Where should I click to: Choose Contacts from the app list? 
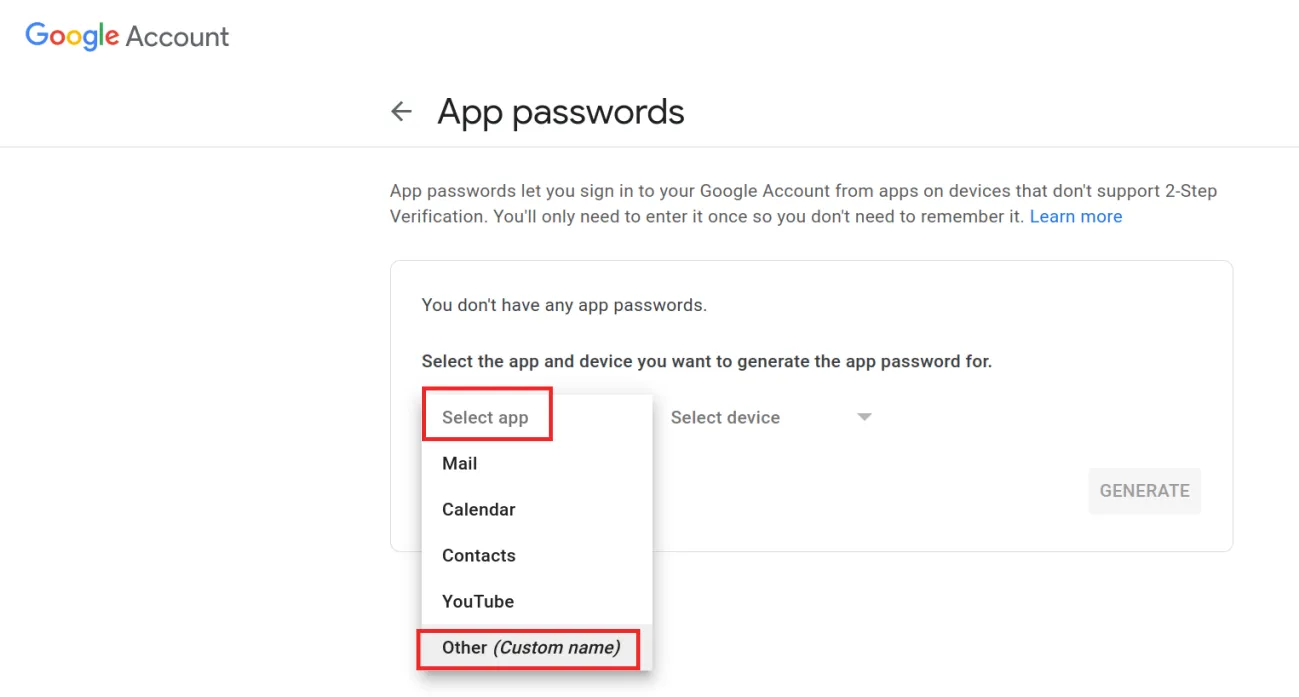click(478, 555)
